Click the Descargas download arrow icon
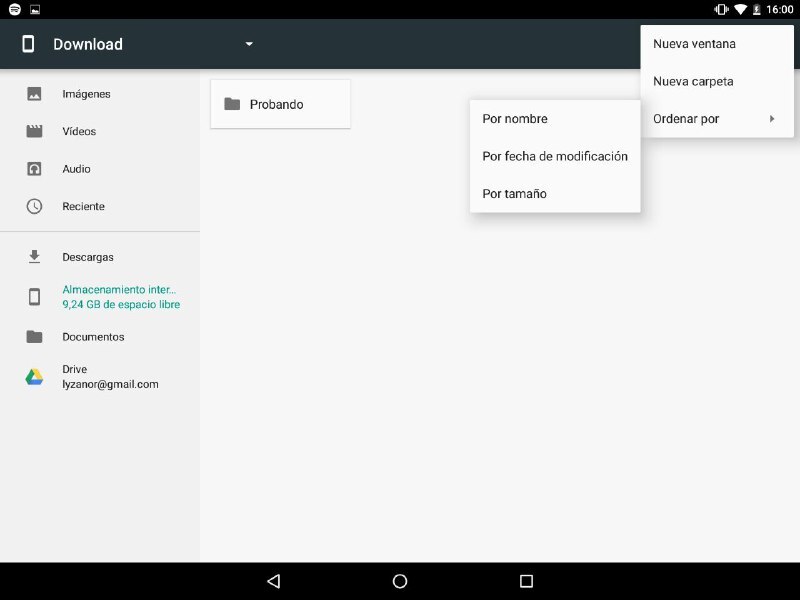Screen dimensions: 800x600 [34, 257]
